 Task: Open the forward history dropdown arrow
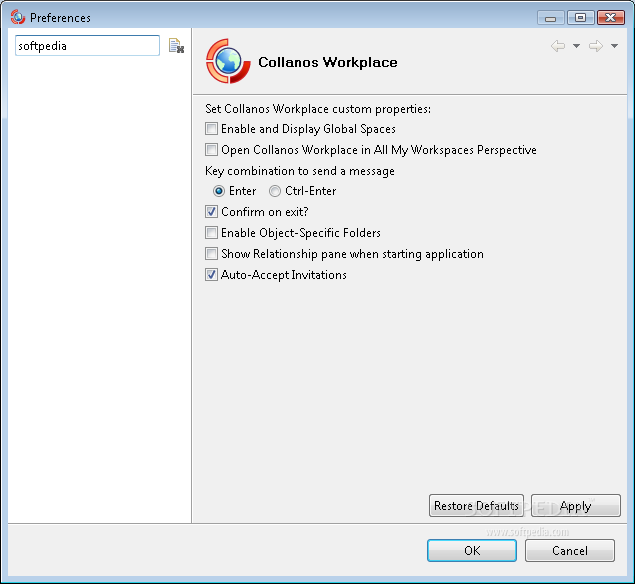[x=614, y=46]
